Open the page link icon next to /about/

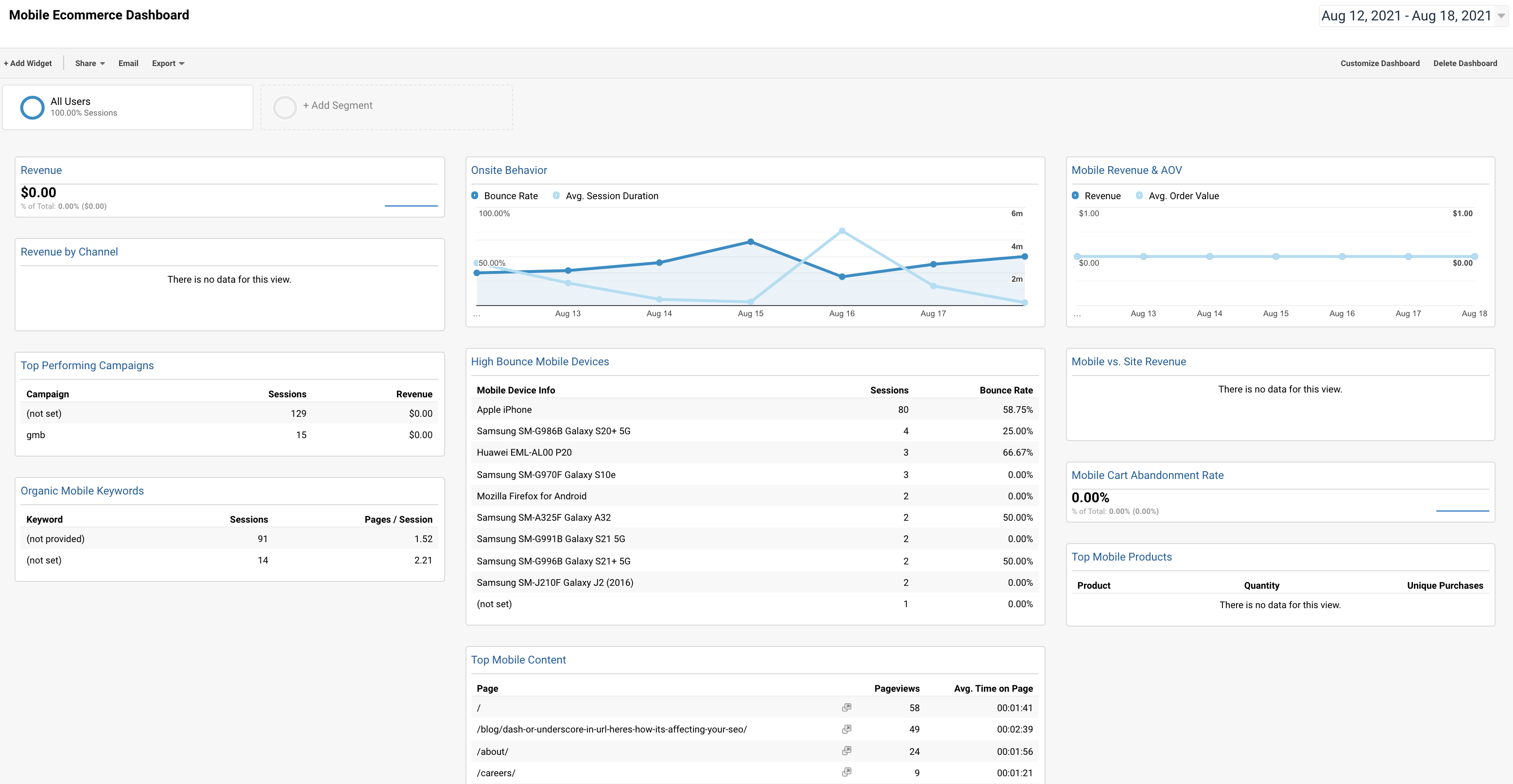846,750
